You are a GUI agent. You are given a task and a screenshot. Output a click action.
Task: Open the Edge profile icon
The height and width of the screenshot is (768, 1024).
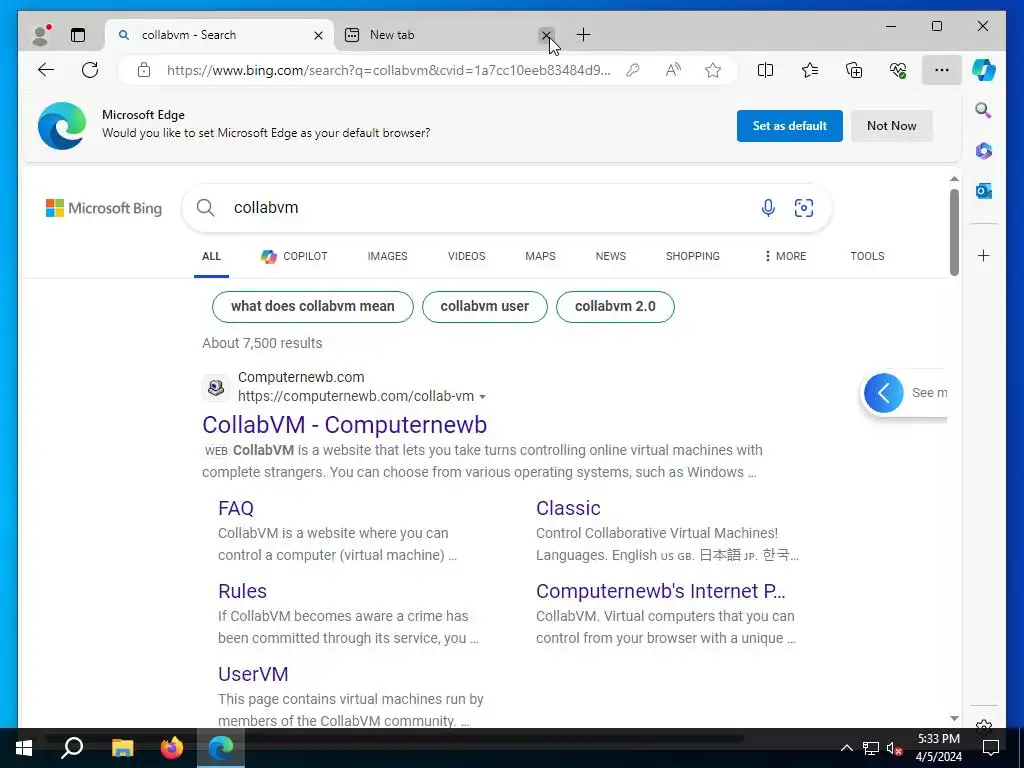click(x=41, y=35)
